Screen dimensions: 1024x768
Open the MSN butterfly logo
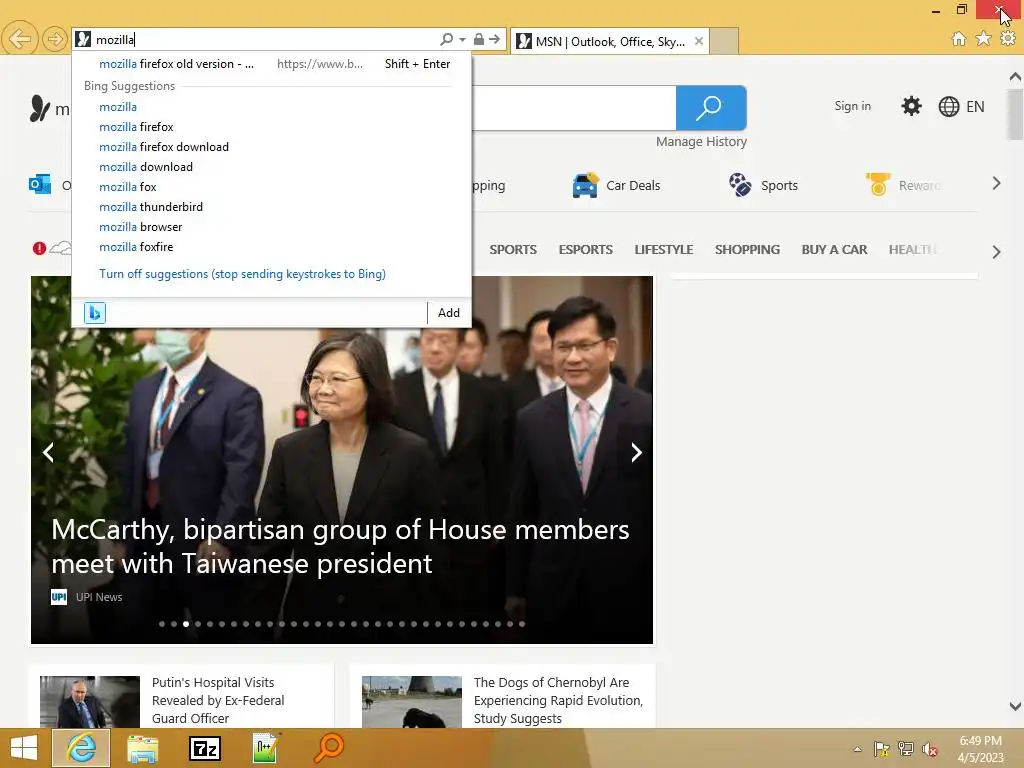point(40,108)
